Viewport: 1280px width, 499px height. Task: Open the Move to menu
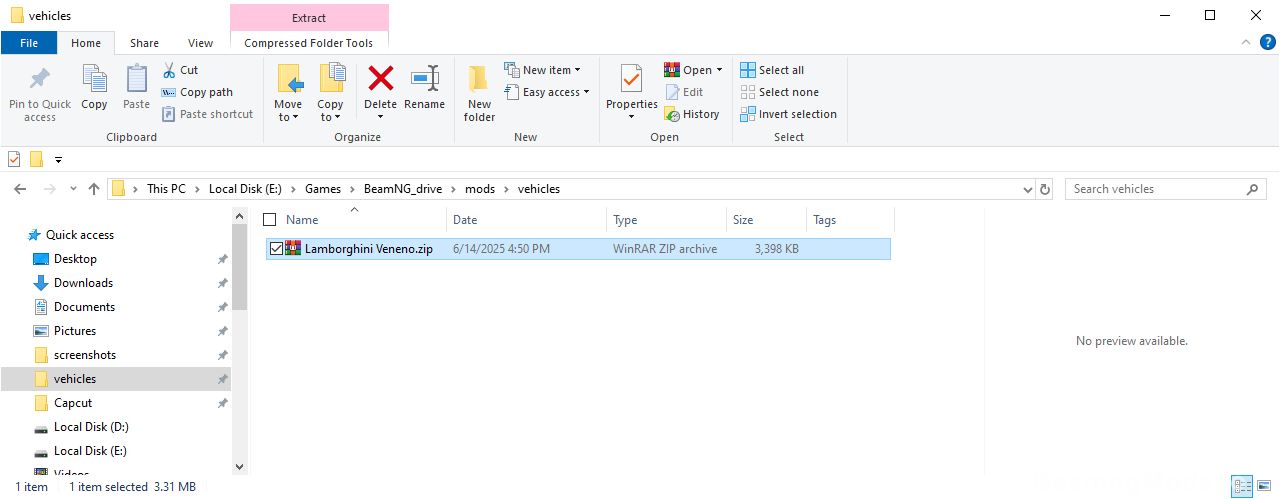pyautogui.click(x=288, y=93)
